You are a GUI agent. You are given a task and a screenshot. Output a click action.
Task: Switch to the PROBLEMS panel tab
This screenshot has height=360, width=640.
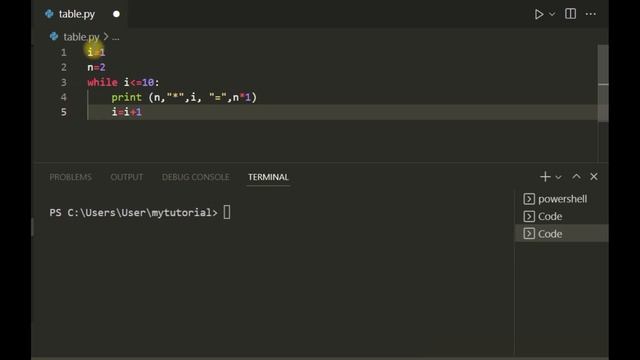(x=71, y=177)
